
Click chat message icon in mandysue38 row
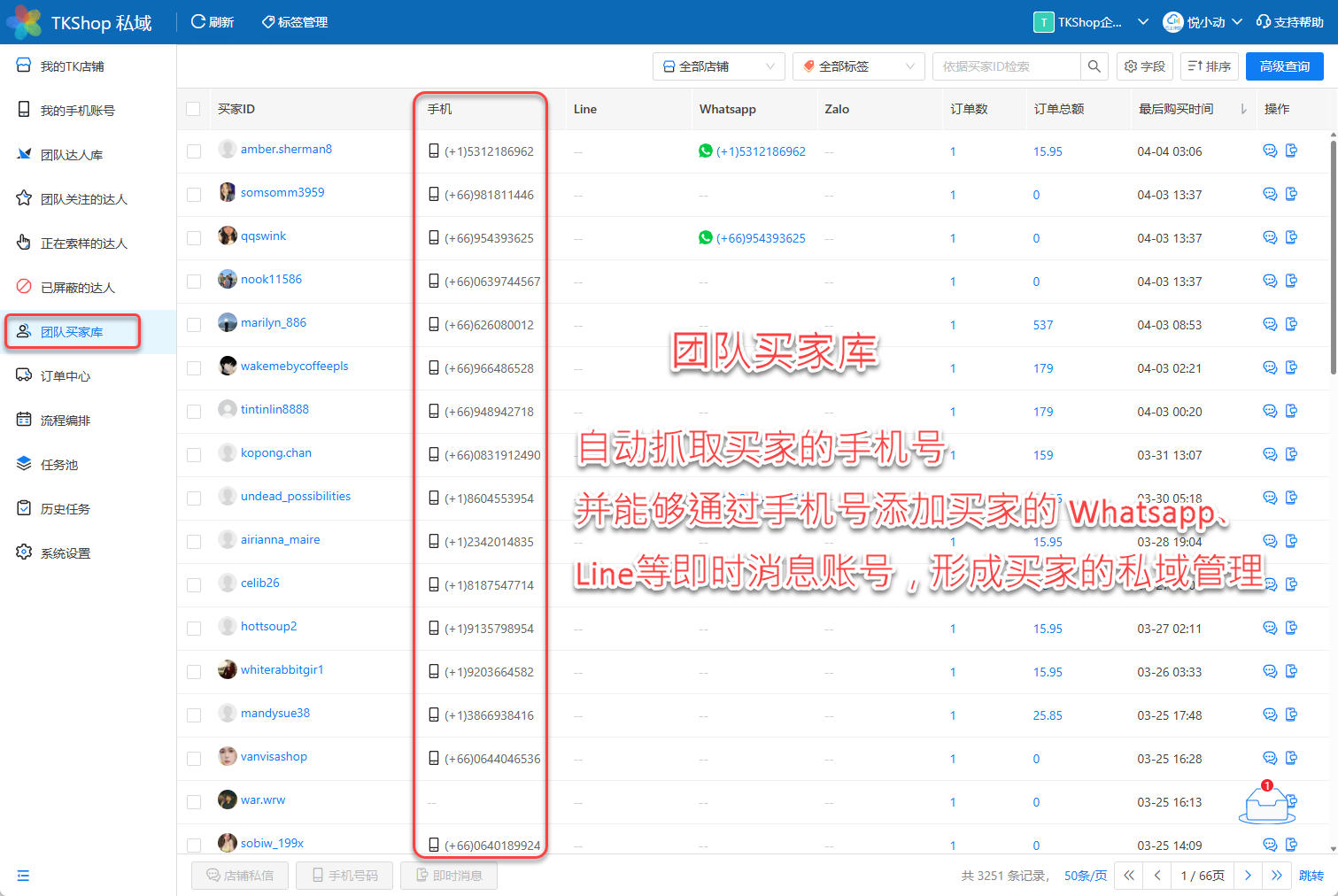coord(1270,714)
